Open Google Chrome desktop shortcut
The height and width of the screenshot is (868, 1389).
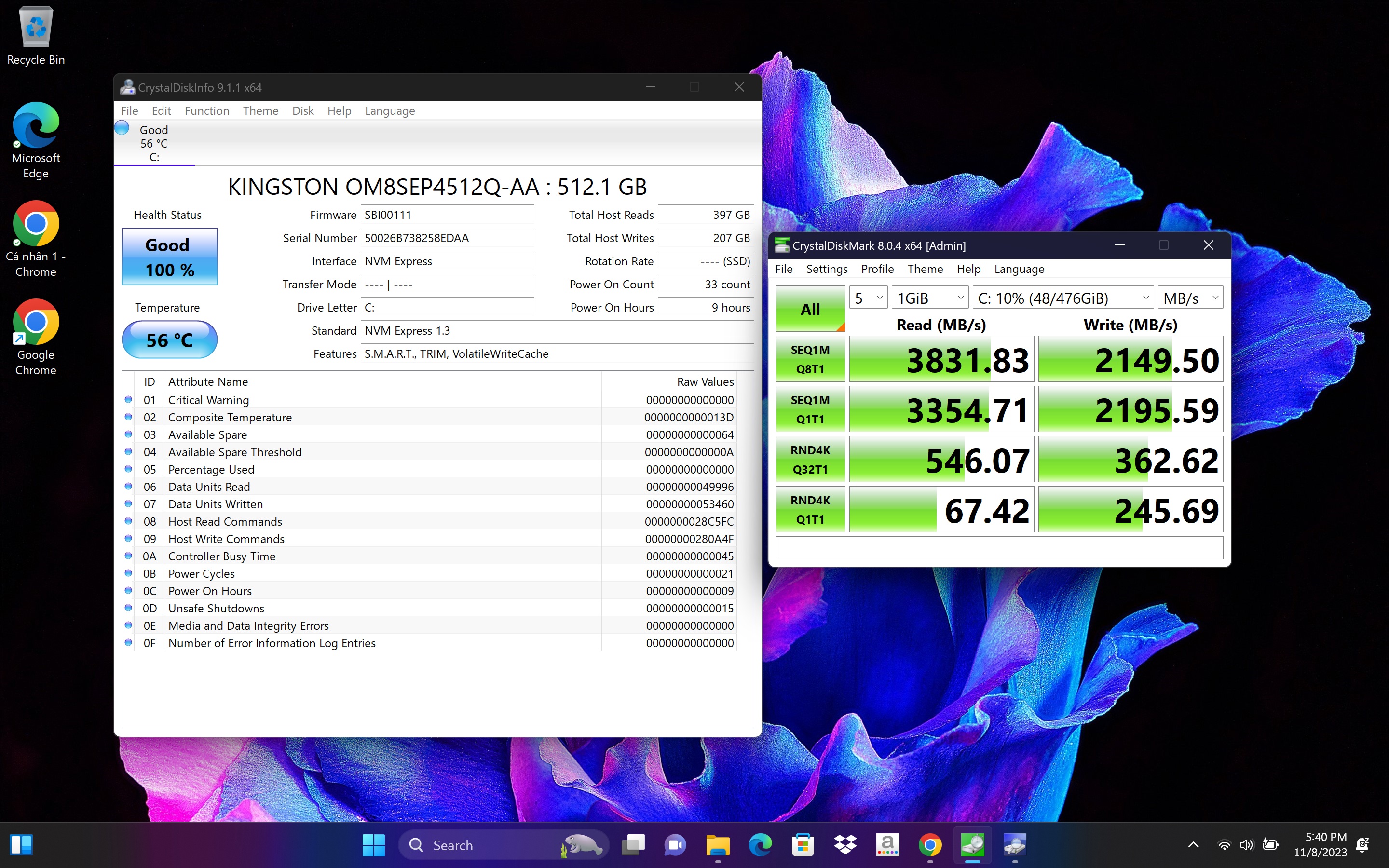pyautogui.click(x=36, y=338)
